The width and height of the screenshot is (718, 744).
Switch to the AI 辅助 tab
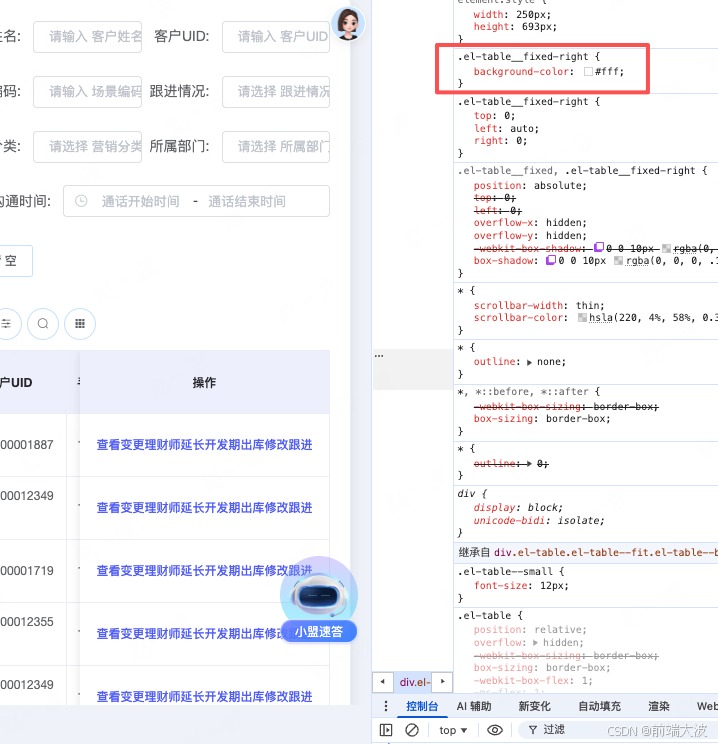(x=474, y=706)
